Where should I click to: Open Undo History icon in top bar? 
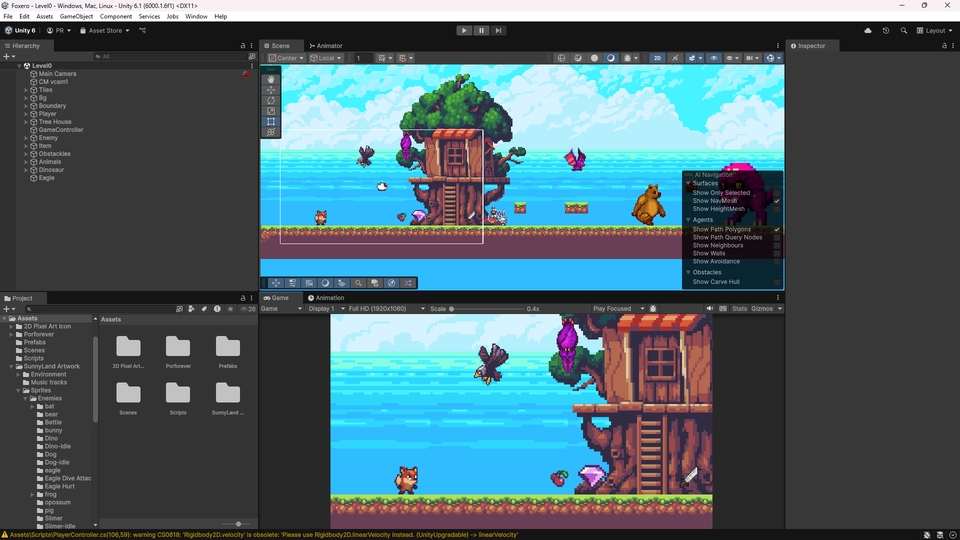(x=886, y=31)
